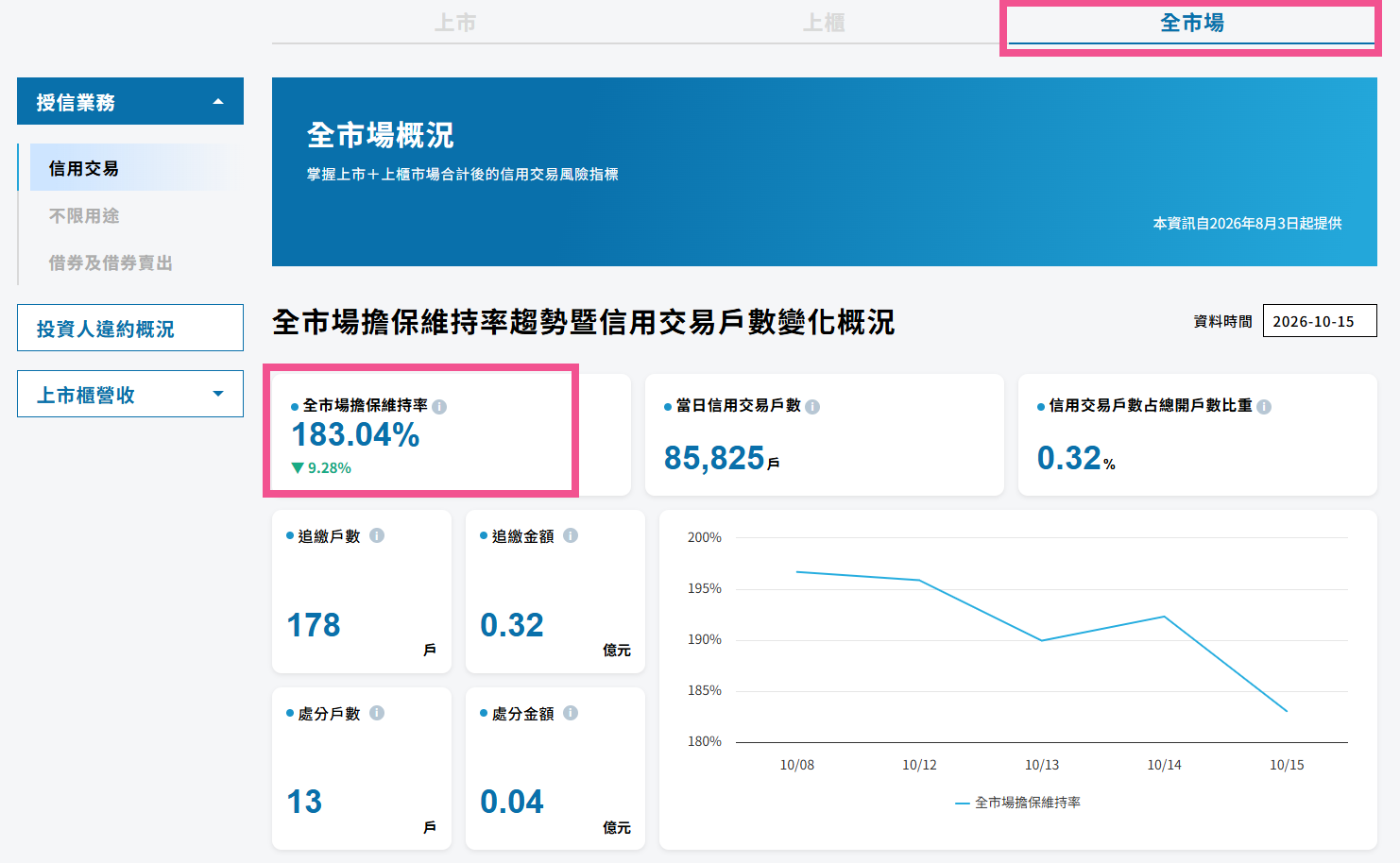This screenshot has width=1400, height=863.
Task: Open the 資料時間 date picker field
Action: pos(1320,321)
